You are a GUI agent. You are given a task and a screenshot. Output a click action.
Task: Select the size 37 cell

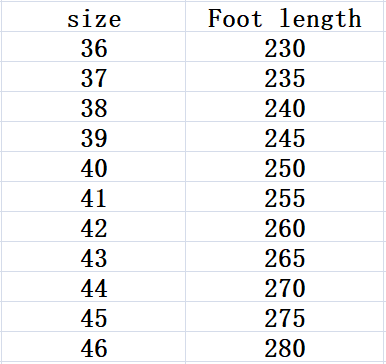94,77
